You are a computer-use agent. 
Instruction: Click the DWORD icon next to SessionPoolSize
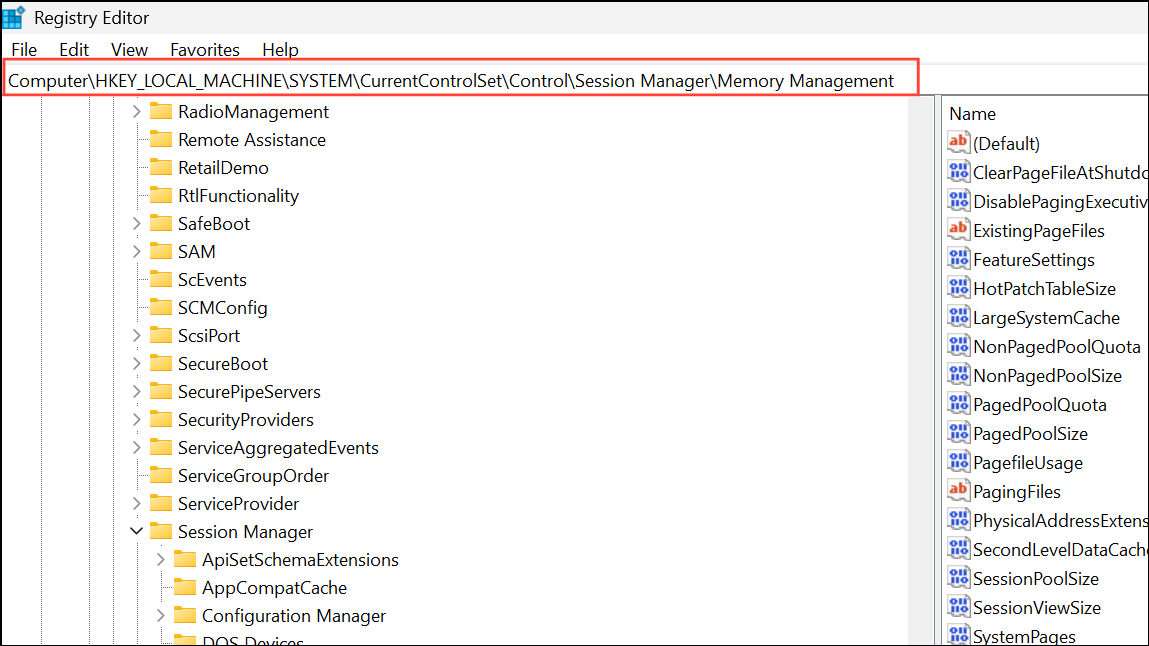(x=958, y=578)
